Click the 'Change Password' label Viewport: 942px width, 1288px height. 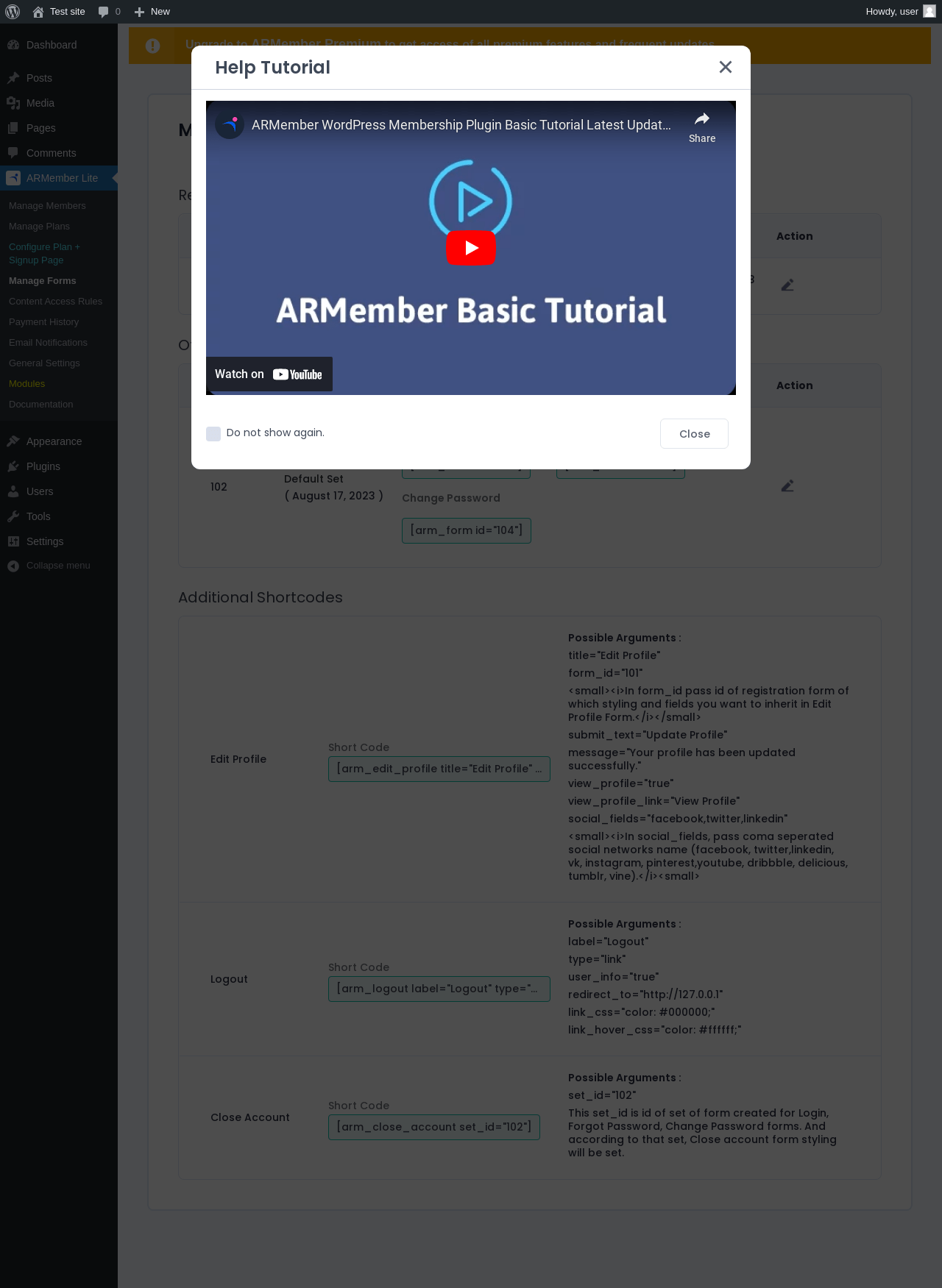[x=451, y=498]
